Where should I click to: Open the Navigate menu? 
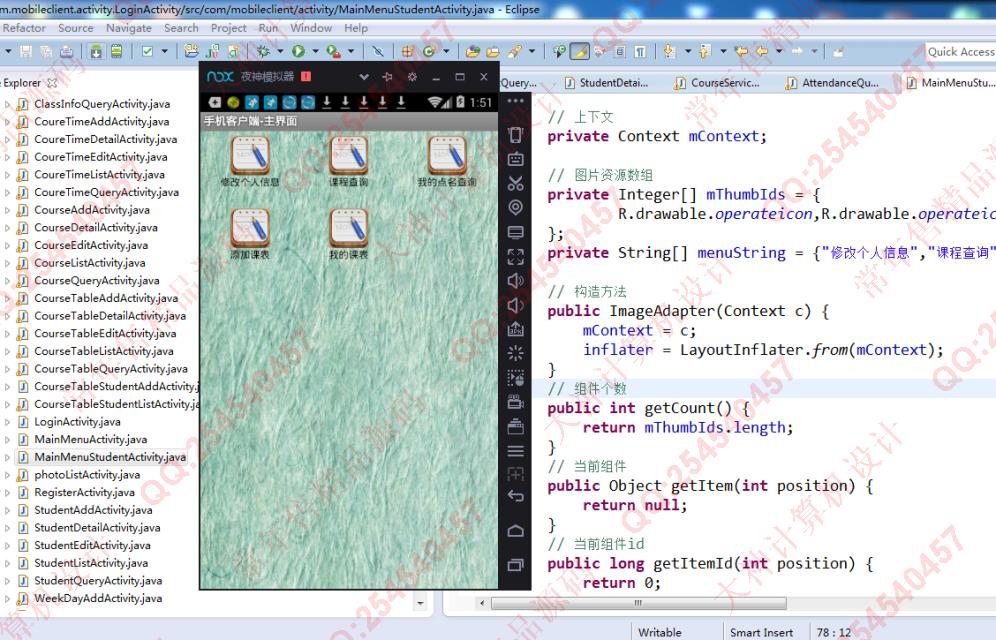[129, 28]
